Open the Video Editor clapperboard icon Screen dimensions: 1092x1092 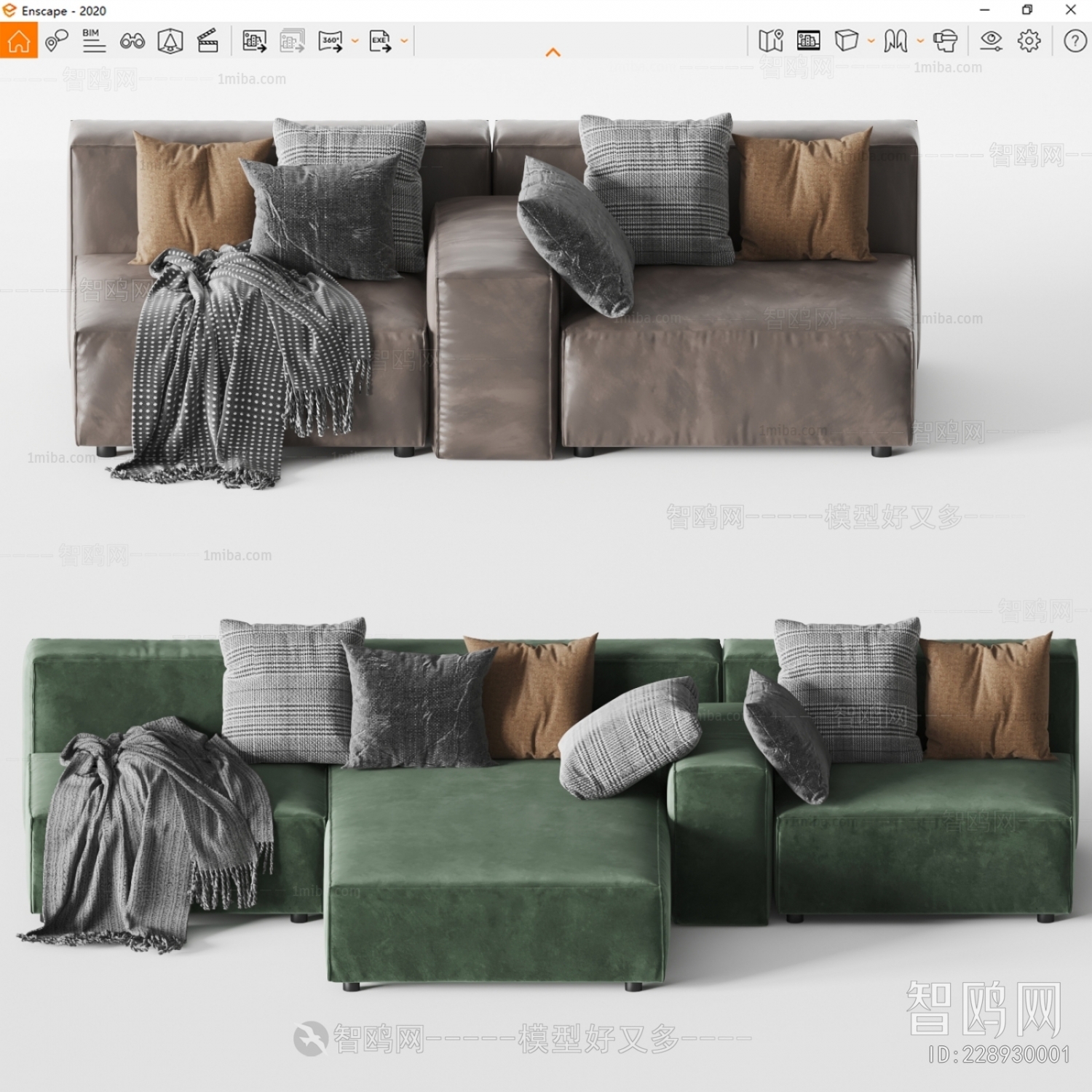coord(208,41)
